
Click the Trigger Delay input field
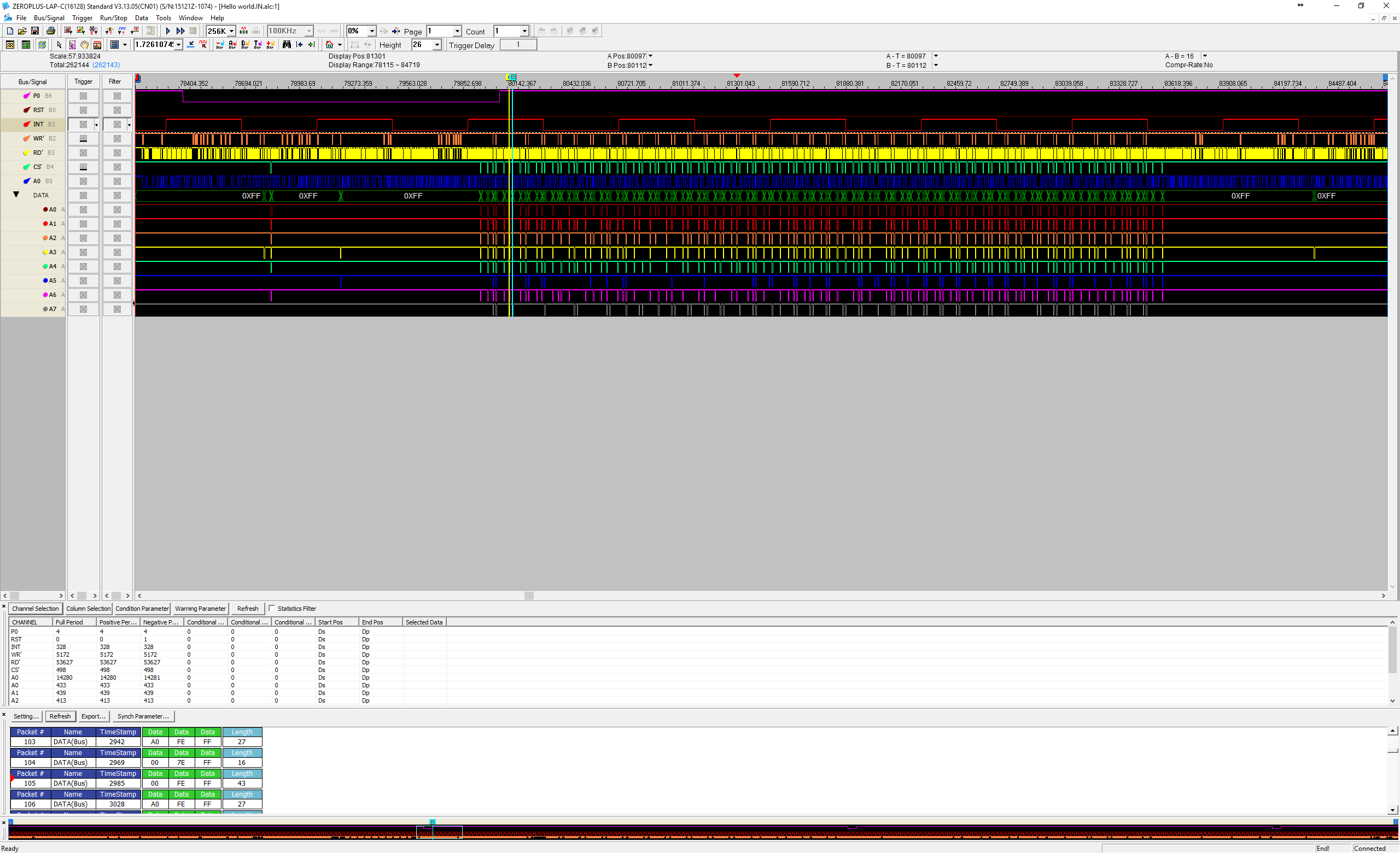pyautogui.click(x=517, y=45)
